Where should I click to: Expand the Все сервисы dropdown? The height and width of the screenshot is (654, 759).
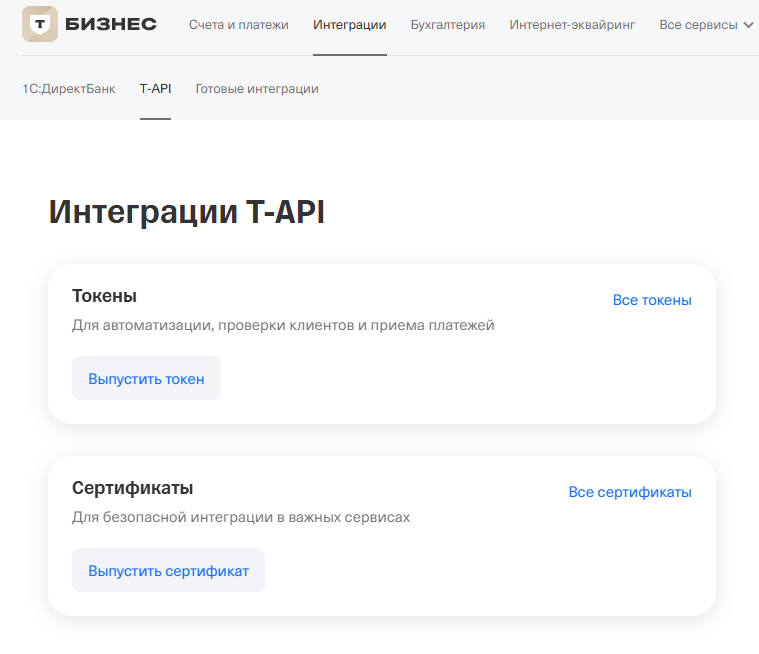click(x=706, y=25)
